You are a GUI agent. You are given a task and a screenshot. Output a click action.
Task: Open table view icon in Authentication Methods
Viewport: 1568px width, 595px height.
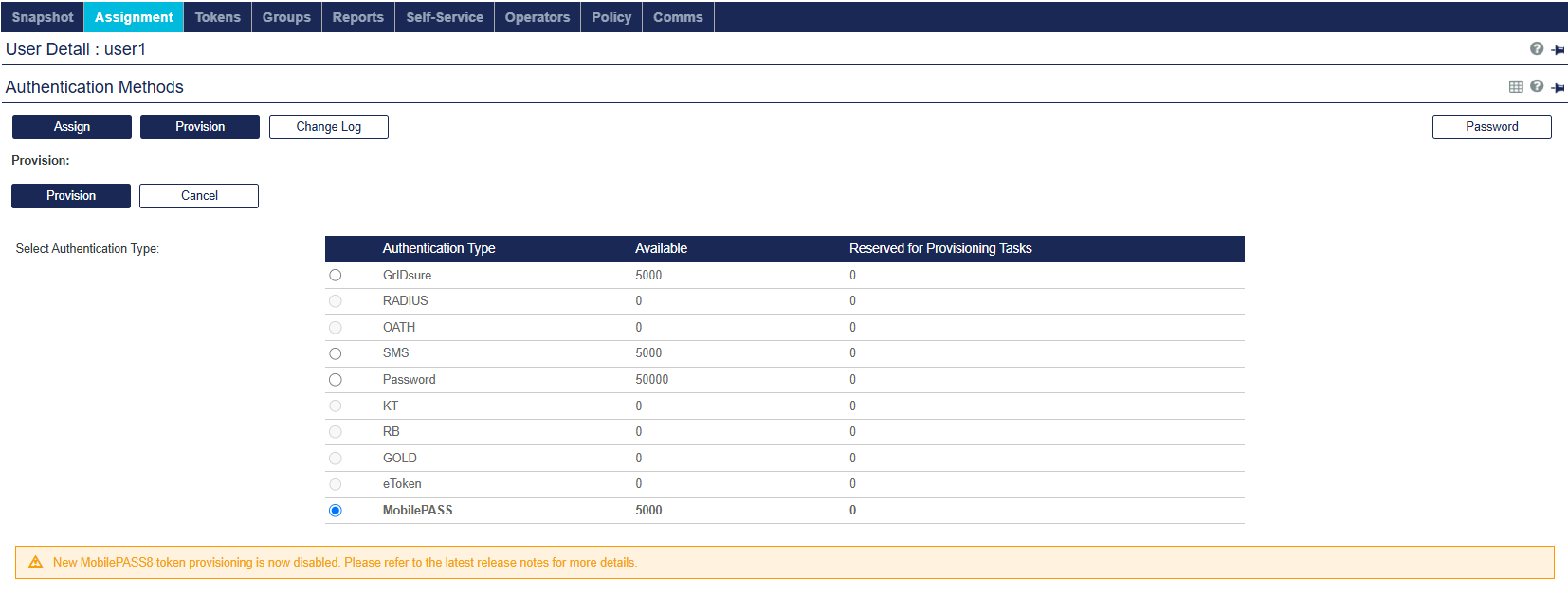click(x=1516, y=86)
